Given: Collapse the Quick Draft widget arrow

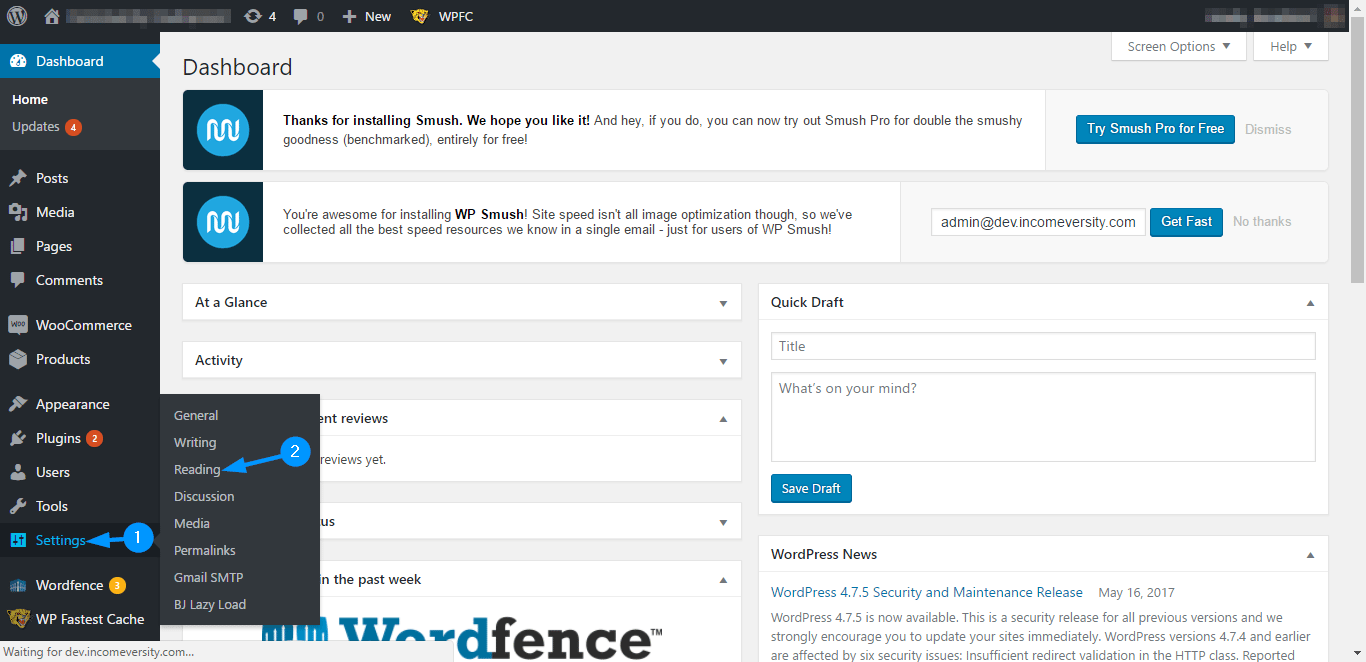Looking at the screenshot, I should pyautogui.click(x=1311, y=303).
